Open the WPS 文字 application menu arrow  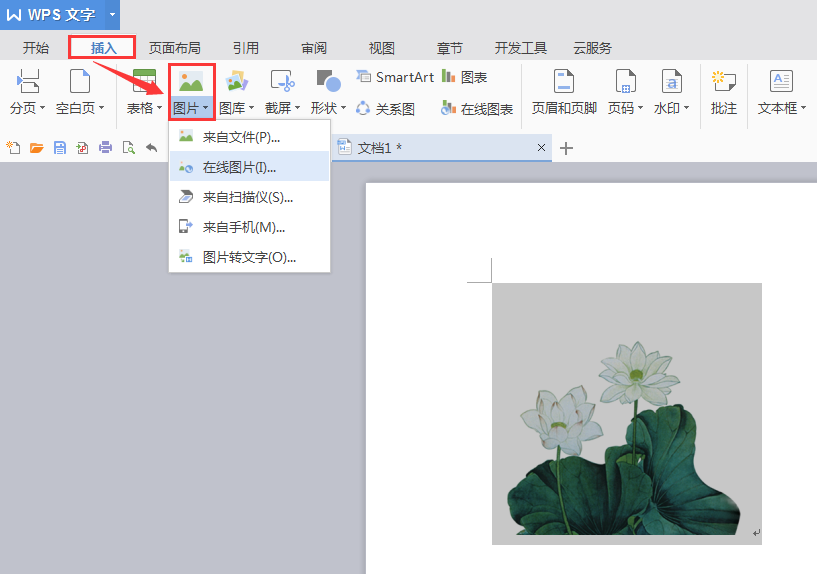(112, 15)
